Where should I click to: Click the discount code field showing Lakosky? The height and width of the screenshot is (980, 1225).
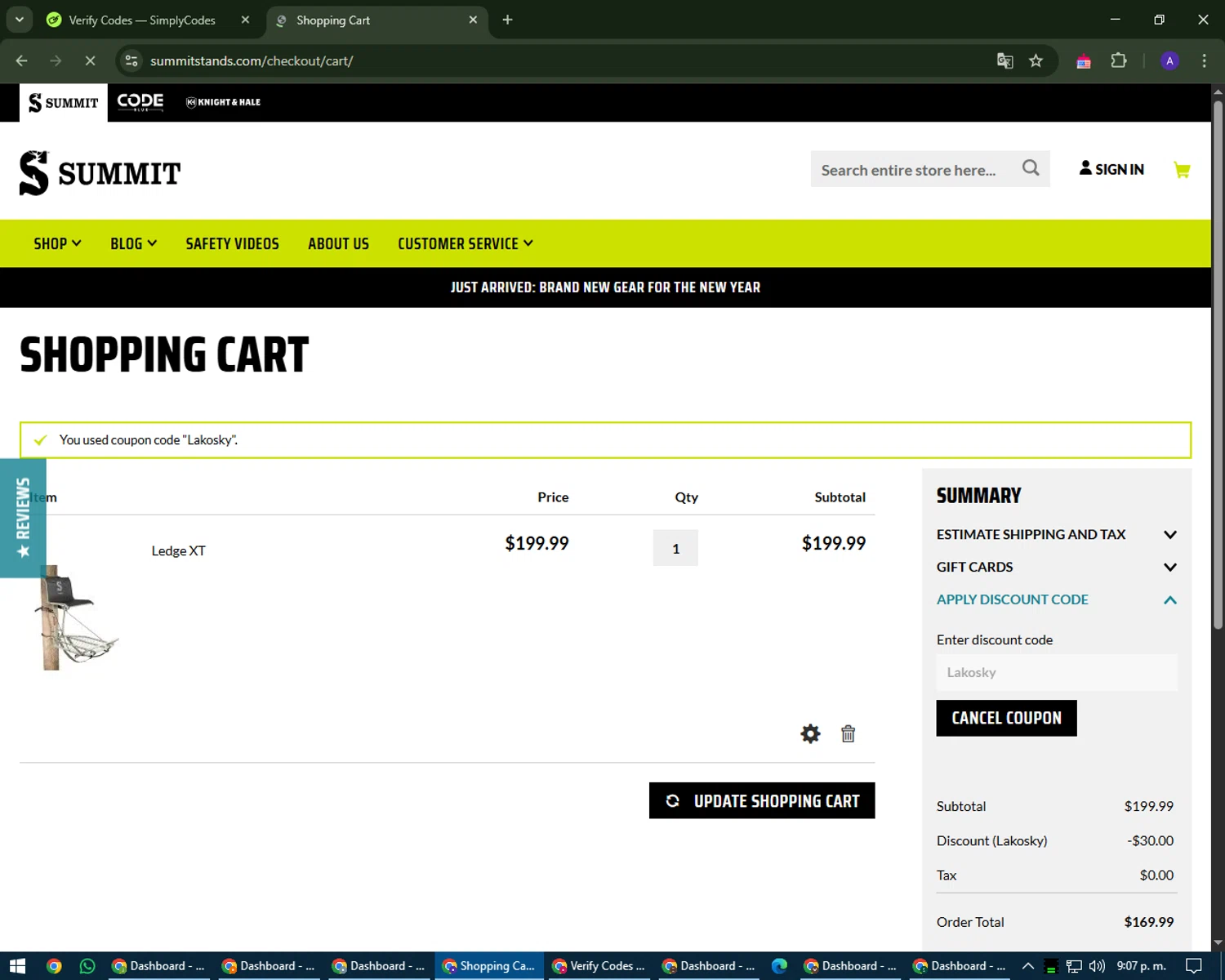[x=1057, y=672]
